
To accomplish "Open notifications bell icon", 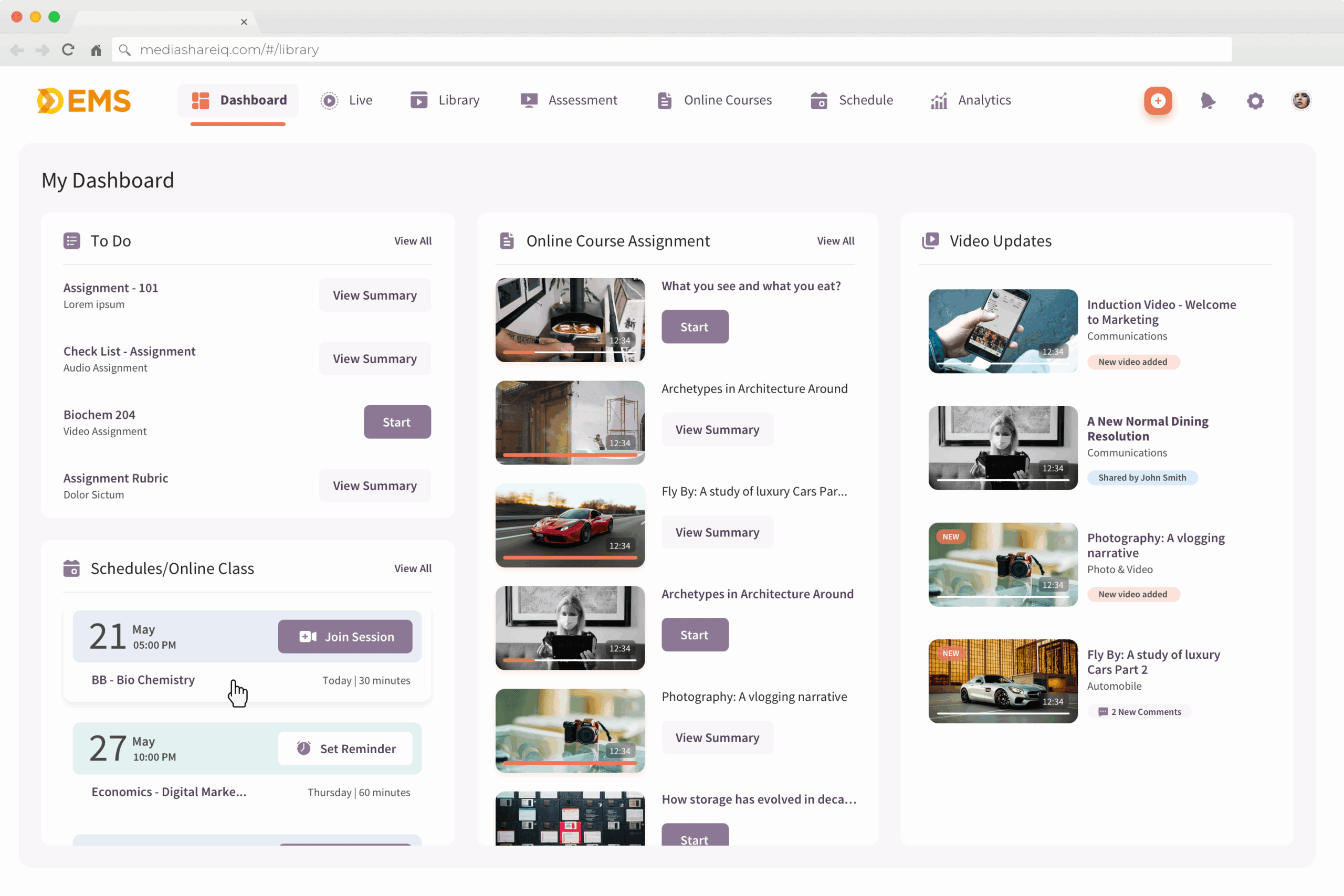I will [1207, 101].
